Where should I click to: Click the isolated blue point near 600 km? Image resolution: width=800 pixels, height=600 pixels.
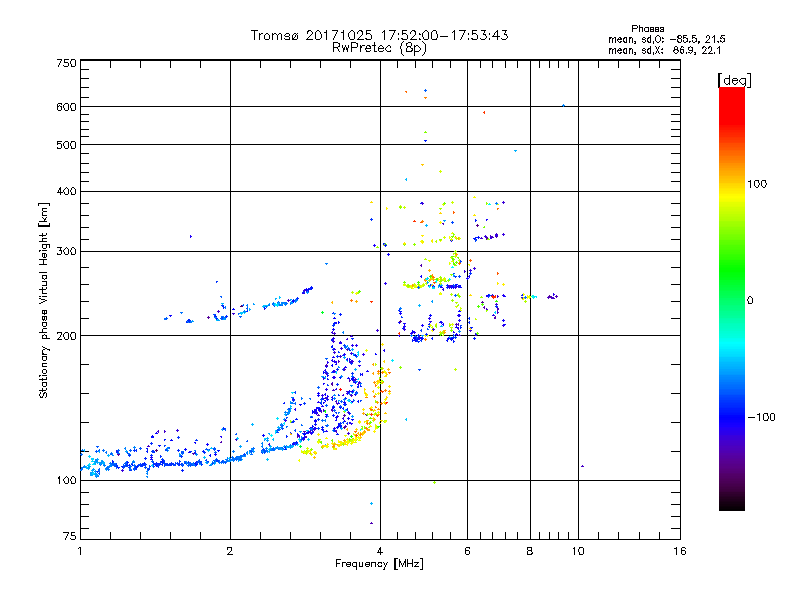(x=563, y=106)
